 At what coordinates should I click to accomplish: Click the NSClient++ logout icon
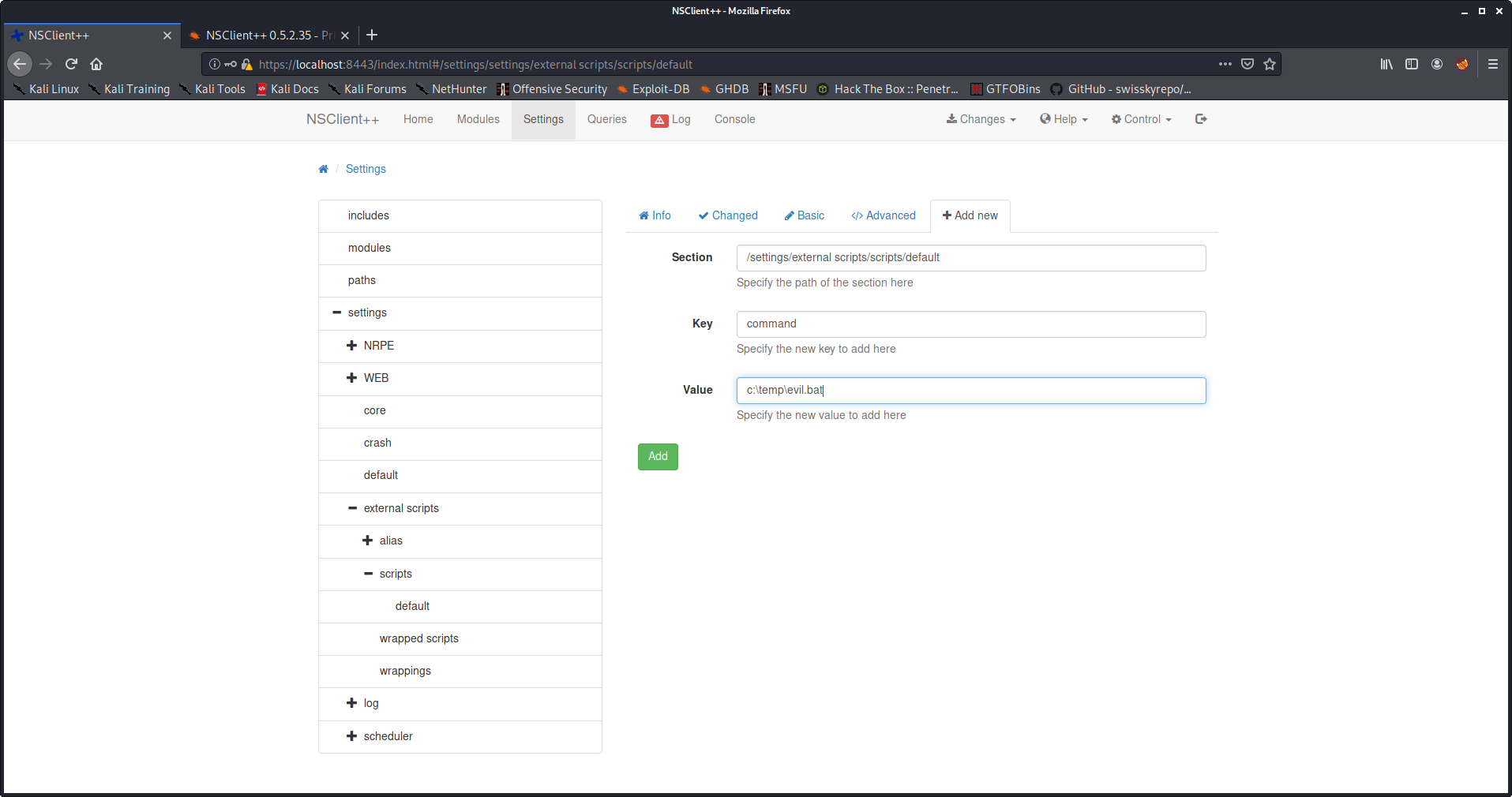(x=1201, y=119)
